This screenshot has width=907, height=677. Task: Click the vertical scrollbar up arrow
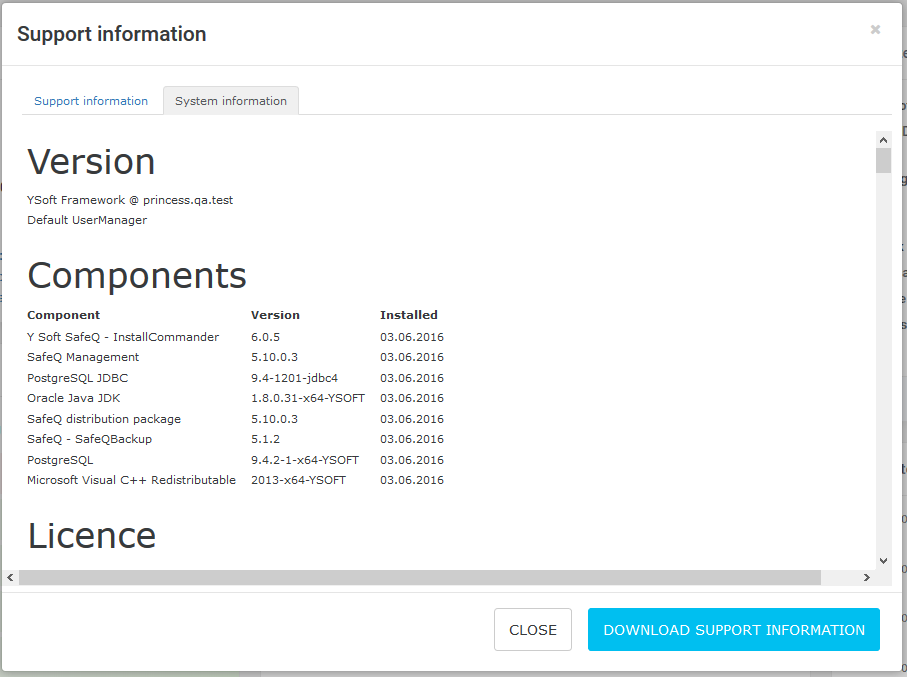883,139
